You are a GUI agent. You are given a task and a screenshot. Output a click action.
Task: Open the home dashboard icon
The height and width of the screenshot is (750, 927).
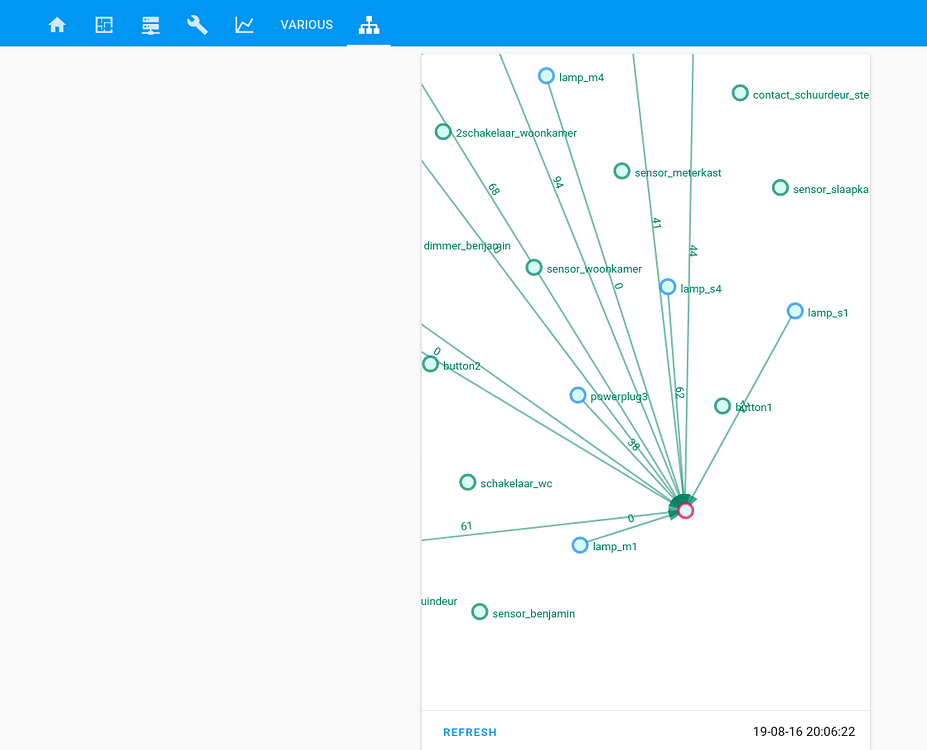(x=57, y=24)
